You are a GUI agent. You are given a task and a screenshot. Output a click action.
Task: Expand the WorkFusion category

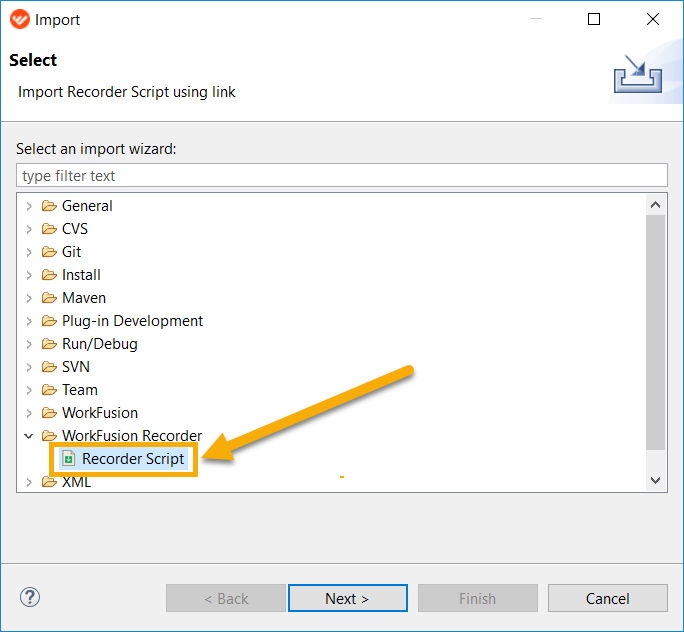[29, 413]
